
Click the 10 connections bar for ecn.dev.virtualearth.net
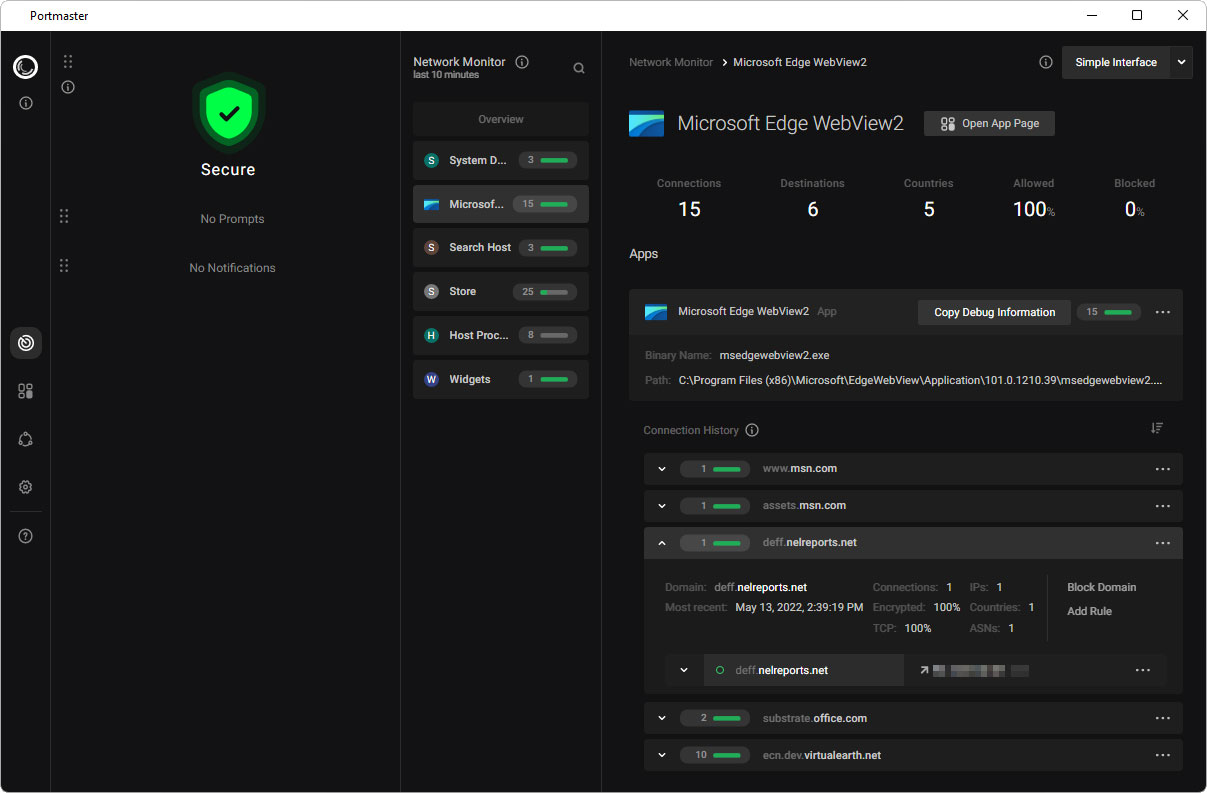[x=715, y=755]
